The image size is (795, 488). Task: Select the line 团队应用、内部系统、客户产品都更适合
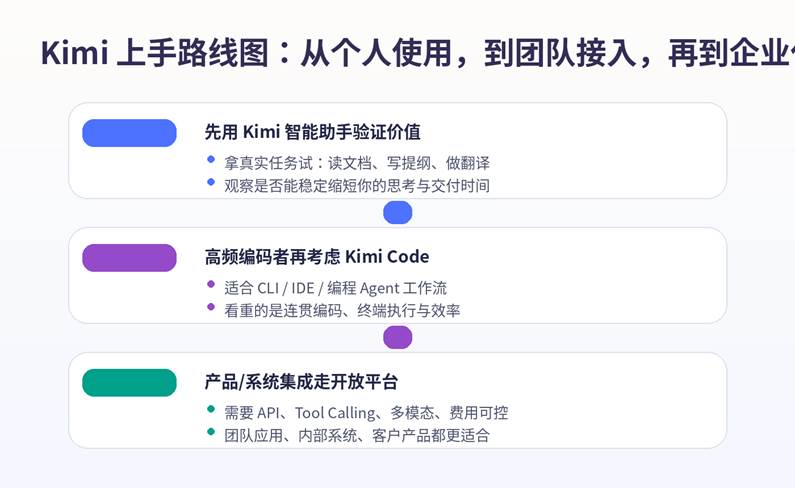click(x=357, y=435)
